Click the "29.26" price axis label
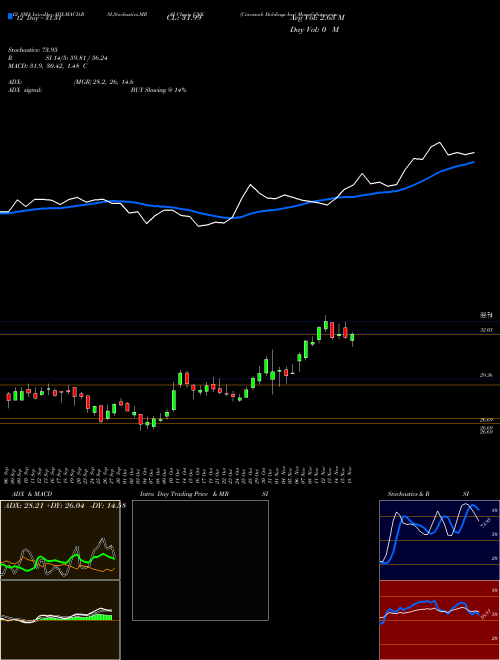The image size is (500, 660). pos(487,375)
